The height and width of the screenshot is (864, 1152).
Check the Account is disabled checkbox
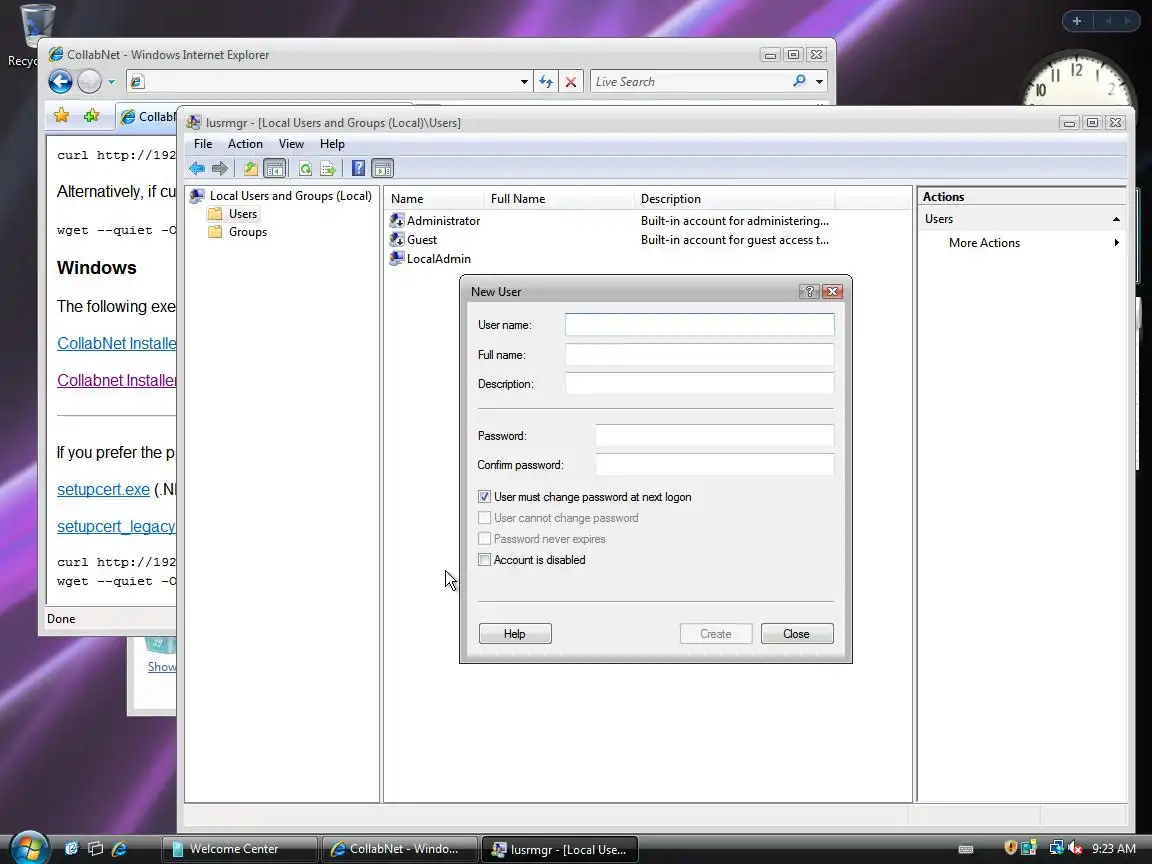click(x=484, y=560)
